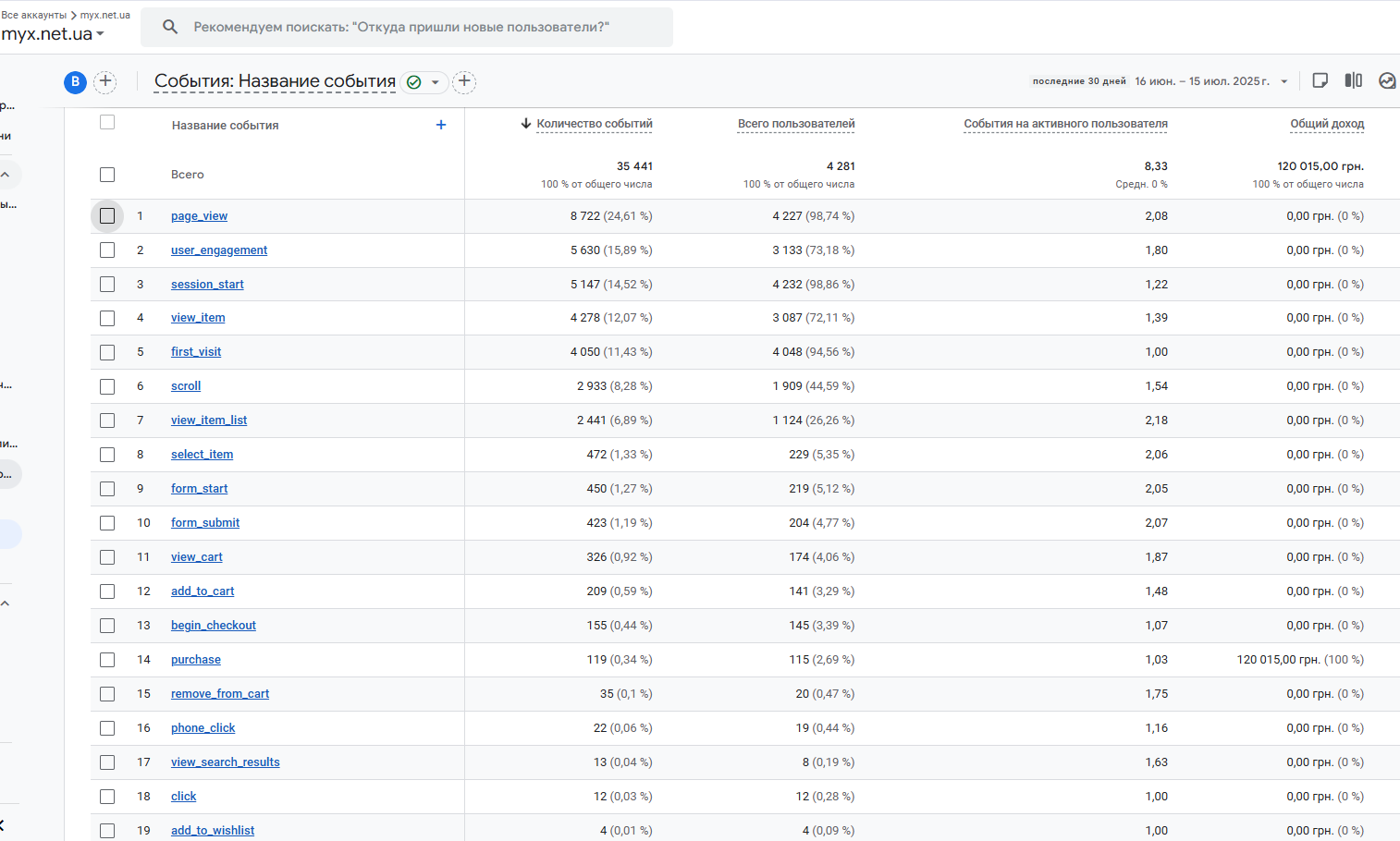
Task: Collapse the sidebar with the bottom arrow
Action: coord(3,824)
